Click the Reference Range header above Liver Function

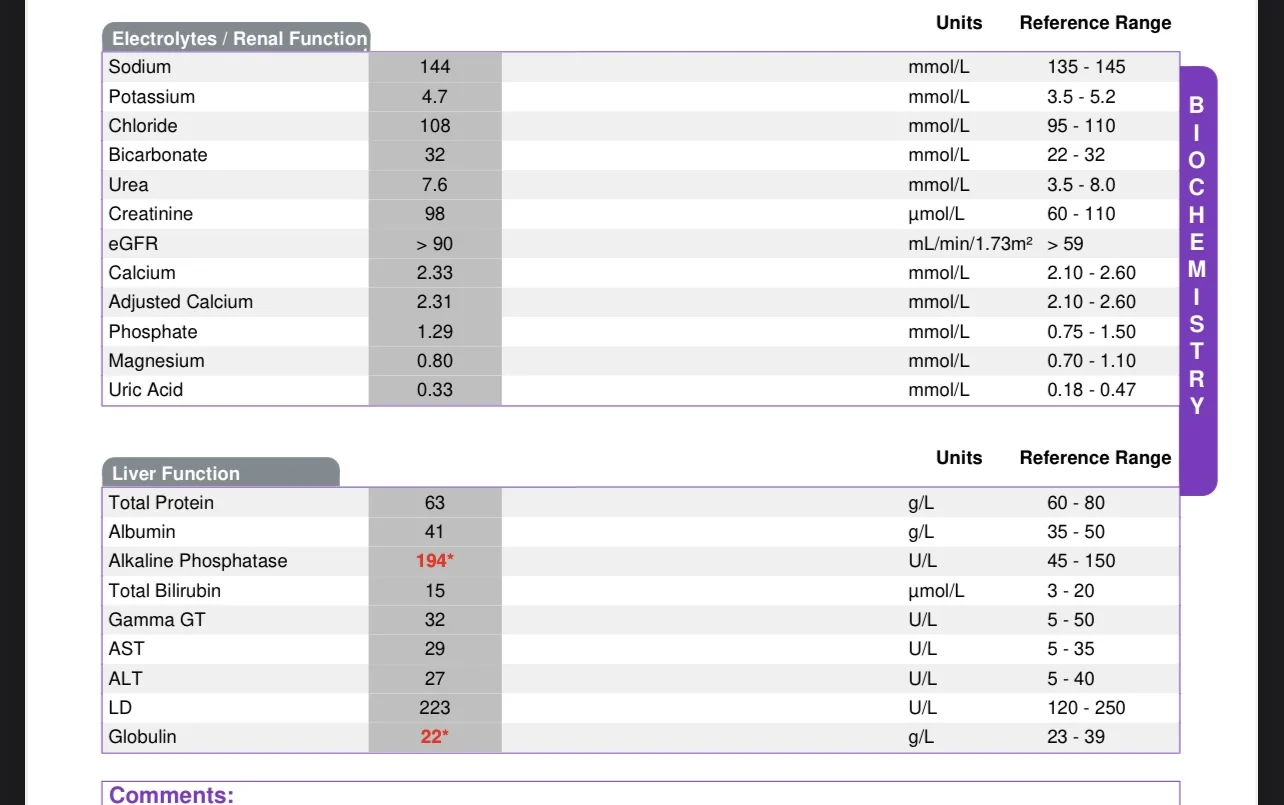[1095, 458]
